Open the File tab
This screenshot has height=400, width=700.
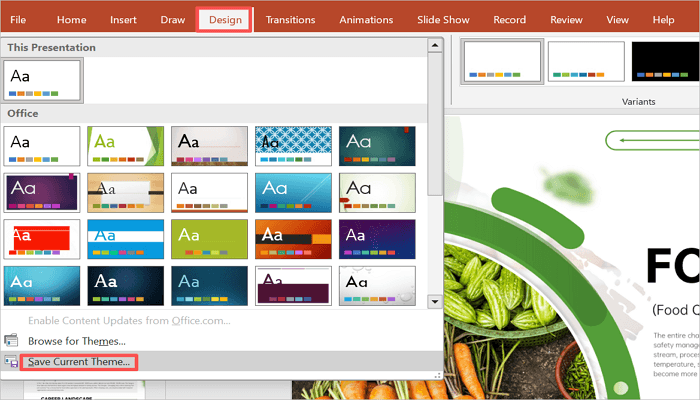tap(18, 20)
